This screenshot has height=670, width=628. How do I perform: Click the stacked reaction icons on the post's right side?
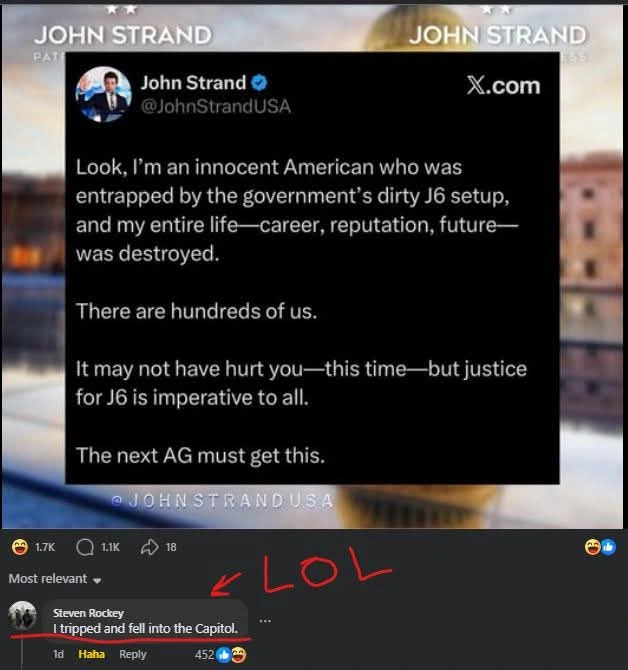click(x=601, y=547)
